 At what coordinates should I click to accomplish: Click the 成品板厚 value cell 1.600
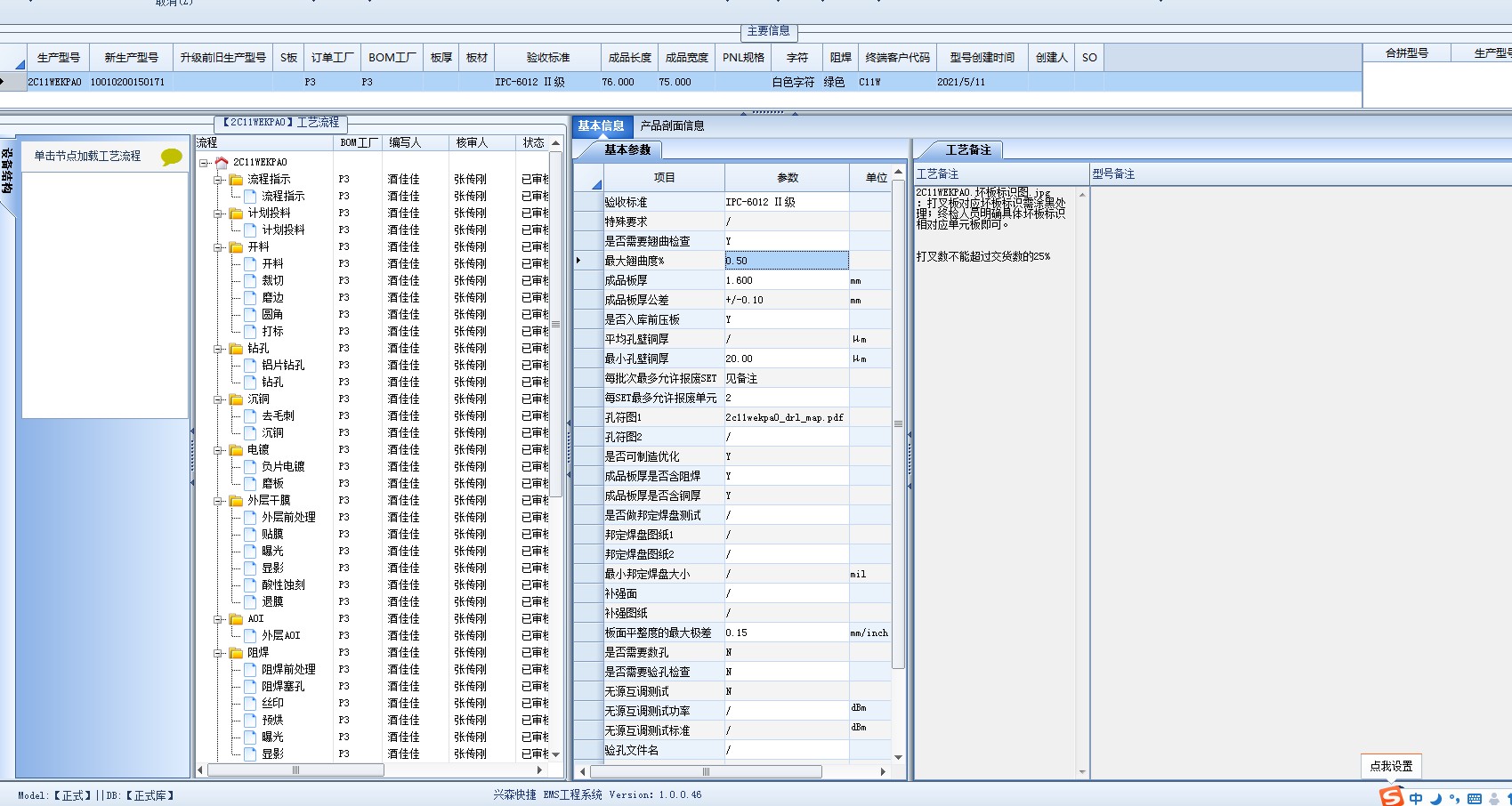[786, 280]
